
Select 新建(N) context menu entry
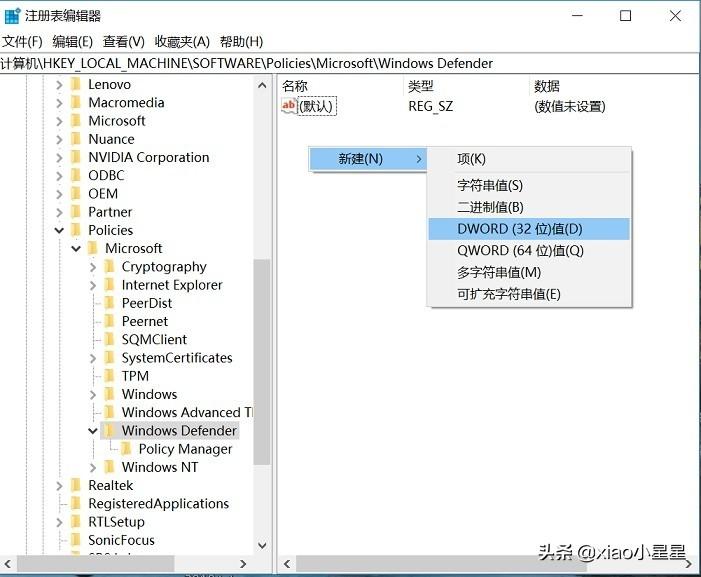367,159
